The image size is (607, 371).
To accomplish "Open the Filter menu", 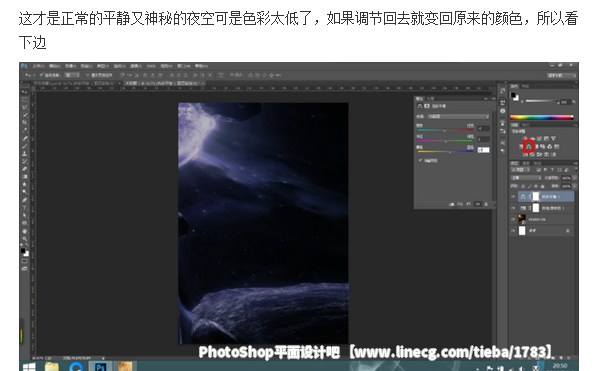I will (x=135, y=66).
